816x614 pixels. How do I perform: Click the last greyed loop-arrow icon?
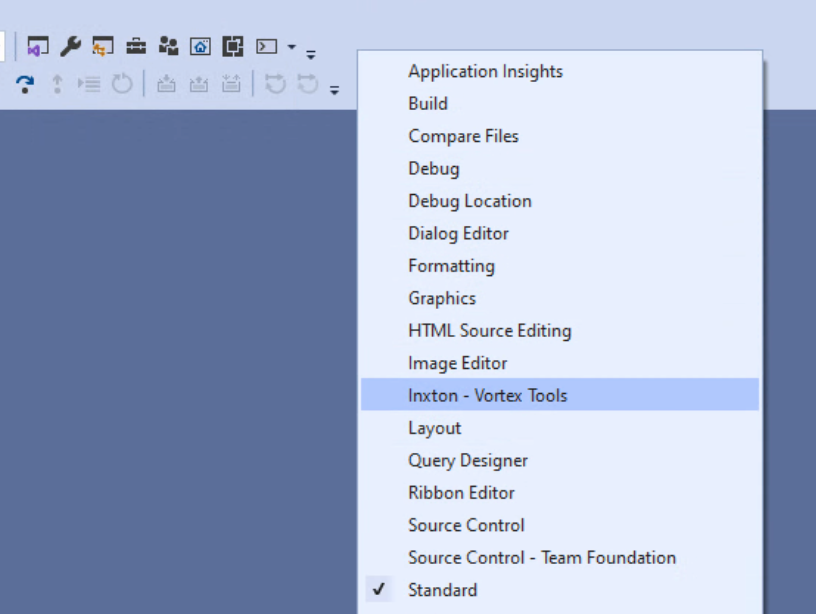pyautogui.click(x=308, y=84)
